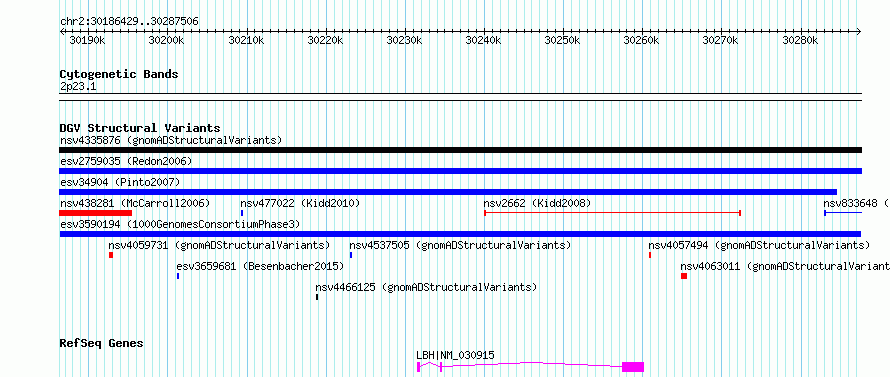Open the nsv438281 (McCarroll2006) label

click(135, 203)
